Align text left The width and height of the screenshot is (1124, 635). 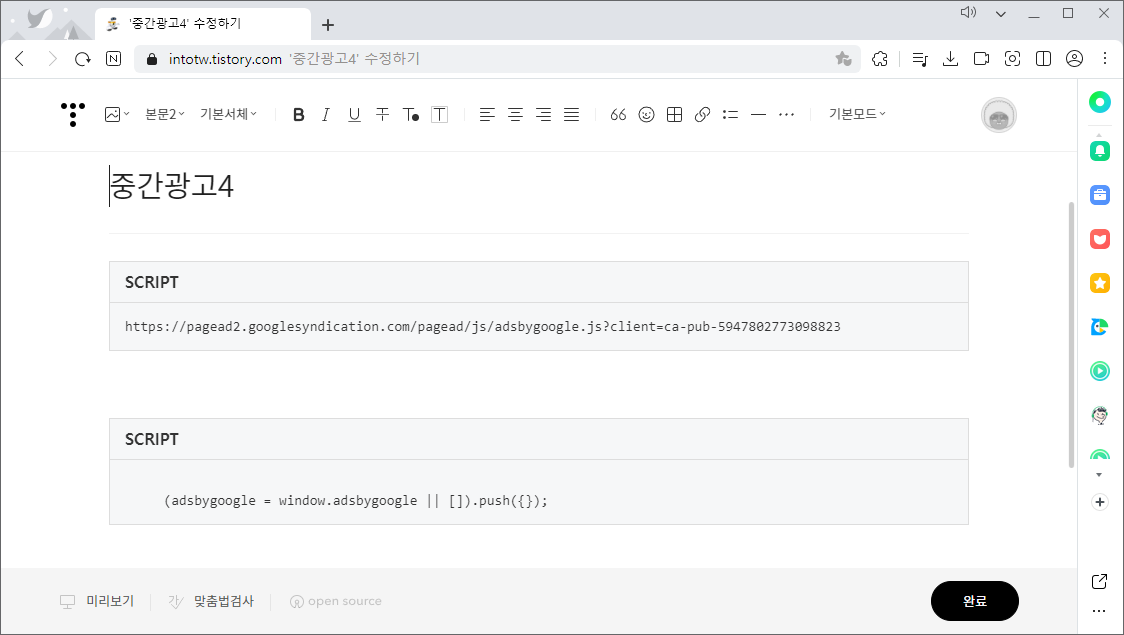tap(487, 115)
